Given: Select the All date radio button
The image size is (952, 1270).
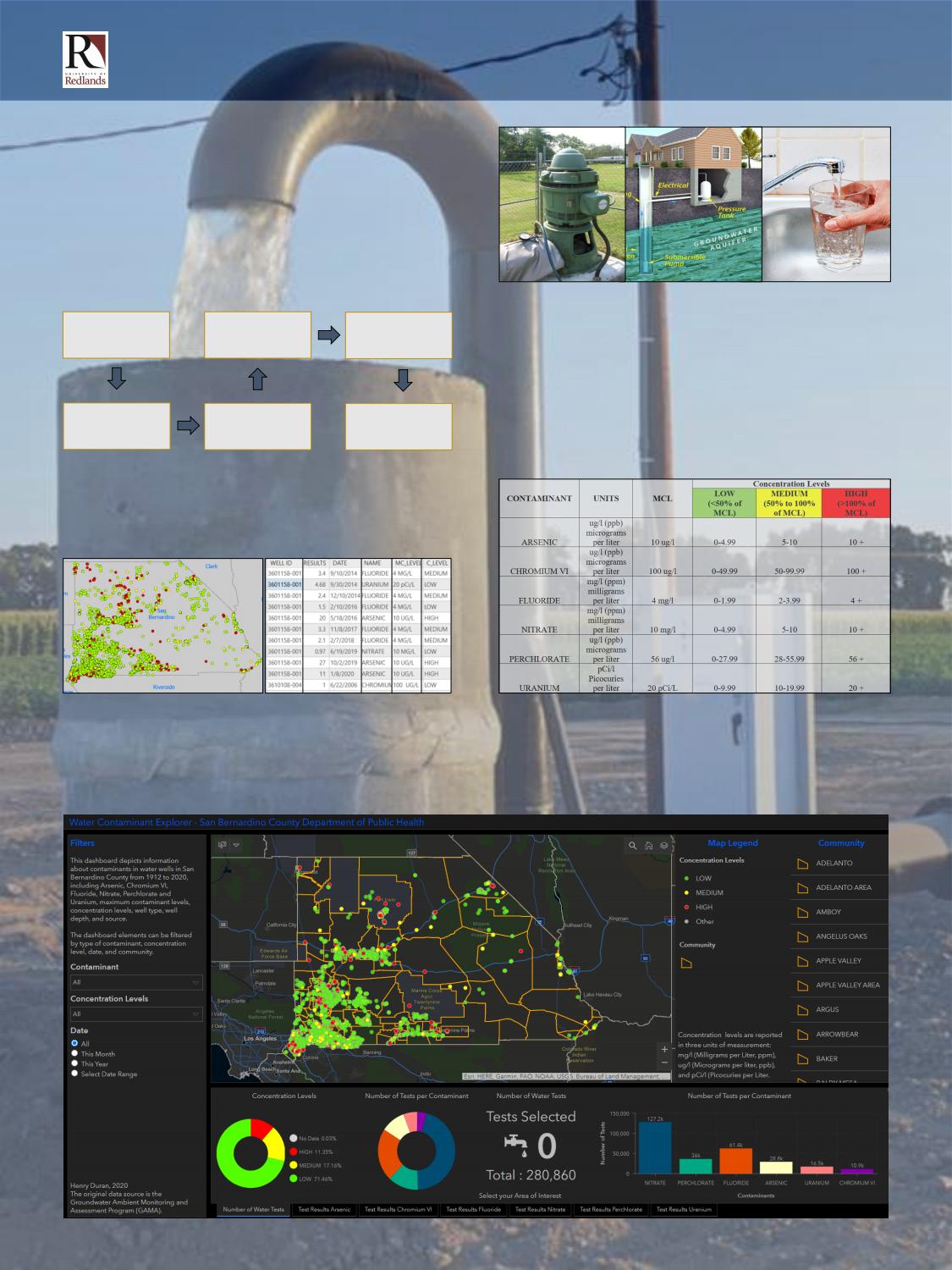Looking at the screenshot, I should 75,1043.
